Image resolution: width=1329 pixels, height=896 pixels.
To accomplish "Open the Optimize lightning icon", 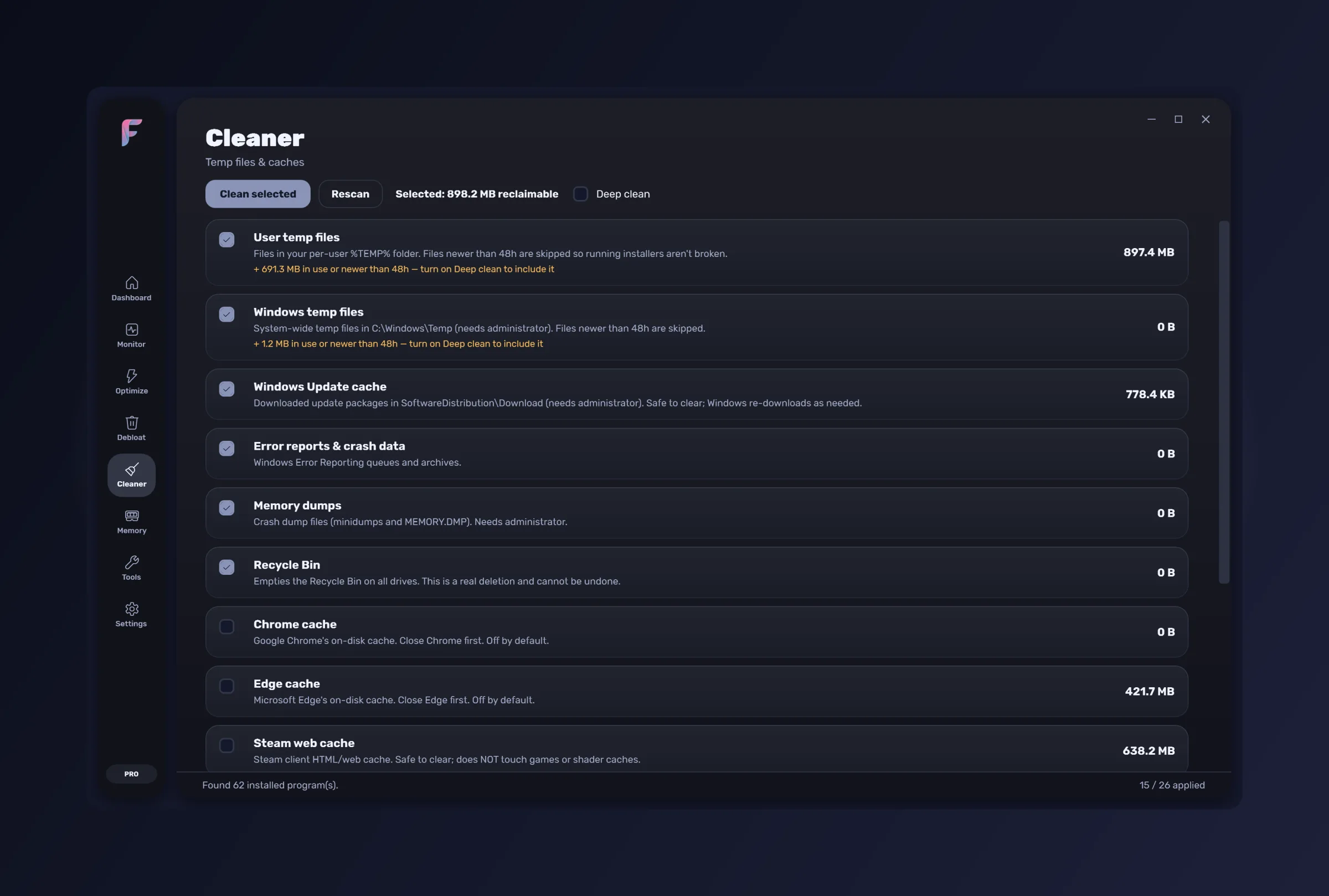I will (131, 376).
